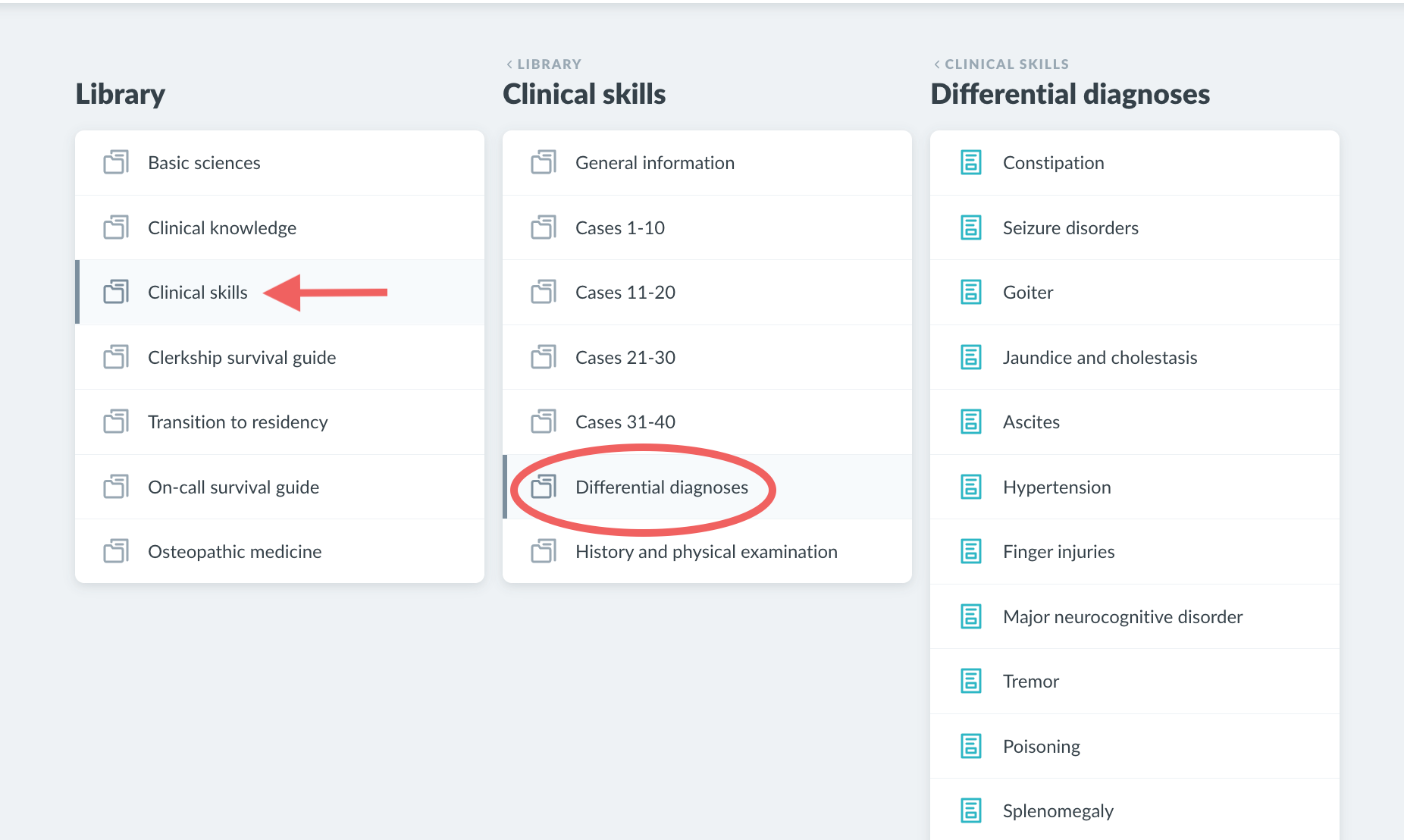Click the folder icon beside Clinical skills
This screenshot has height=840, width=1404.
(116, 292)
